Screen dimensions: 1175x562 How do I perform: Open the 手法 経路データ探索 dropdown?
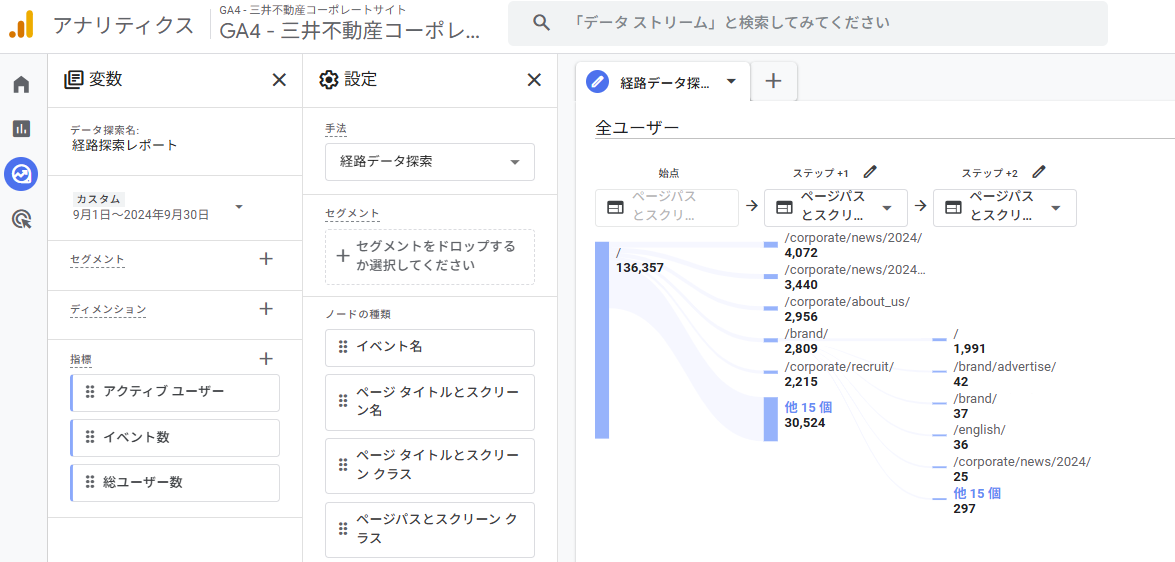(430, 162)
